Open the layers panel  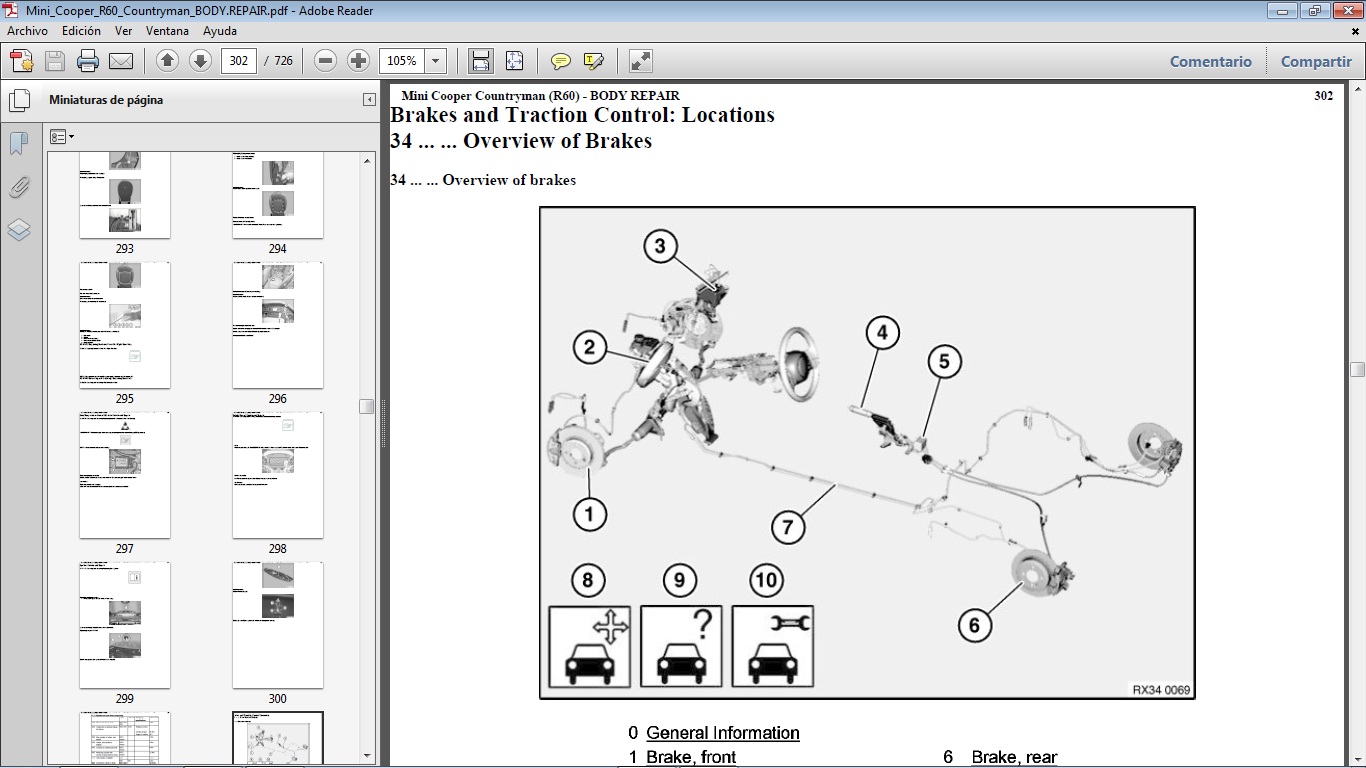click(19, 230)
